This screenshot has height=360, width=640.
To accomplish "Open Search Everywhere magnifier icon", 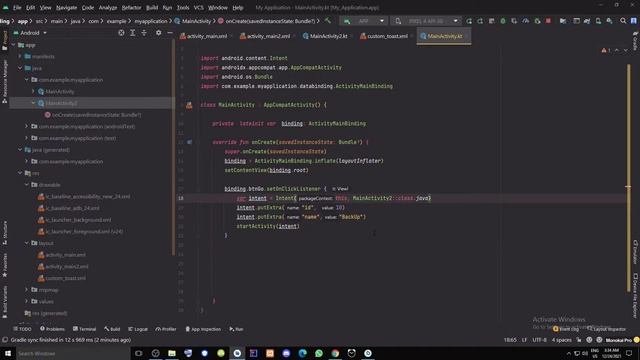I will coord(623,21).
